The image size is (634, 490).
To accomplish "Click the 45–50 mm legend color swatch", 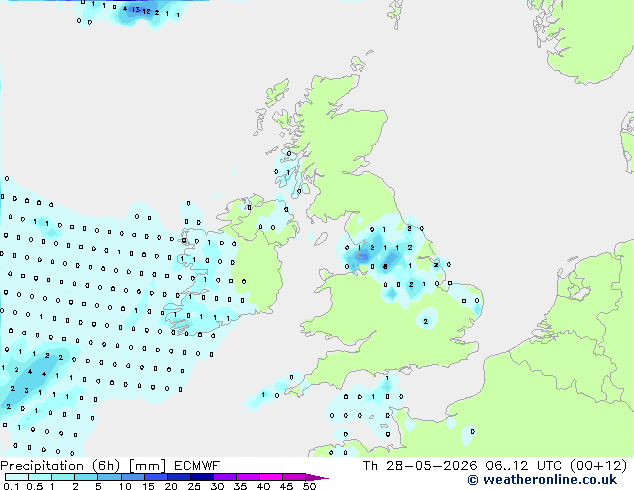I will [x=294, y=477].
